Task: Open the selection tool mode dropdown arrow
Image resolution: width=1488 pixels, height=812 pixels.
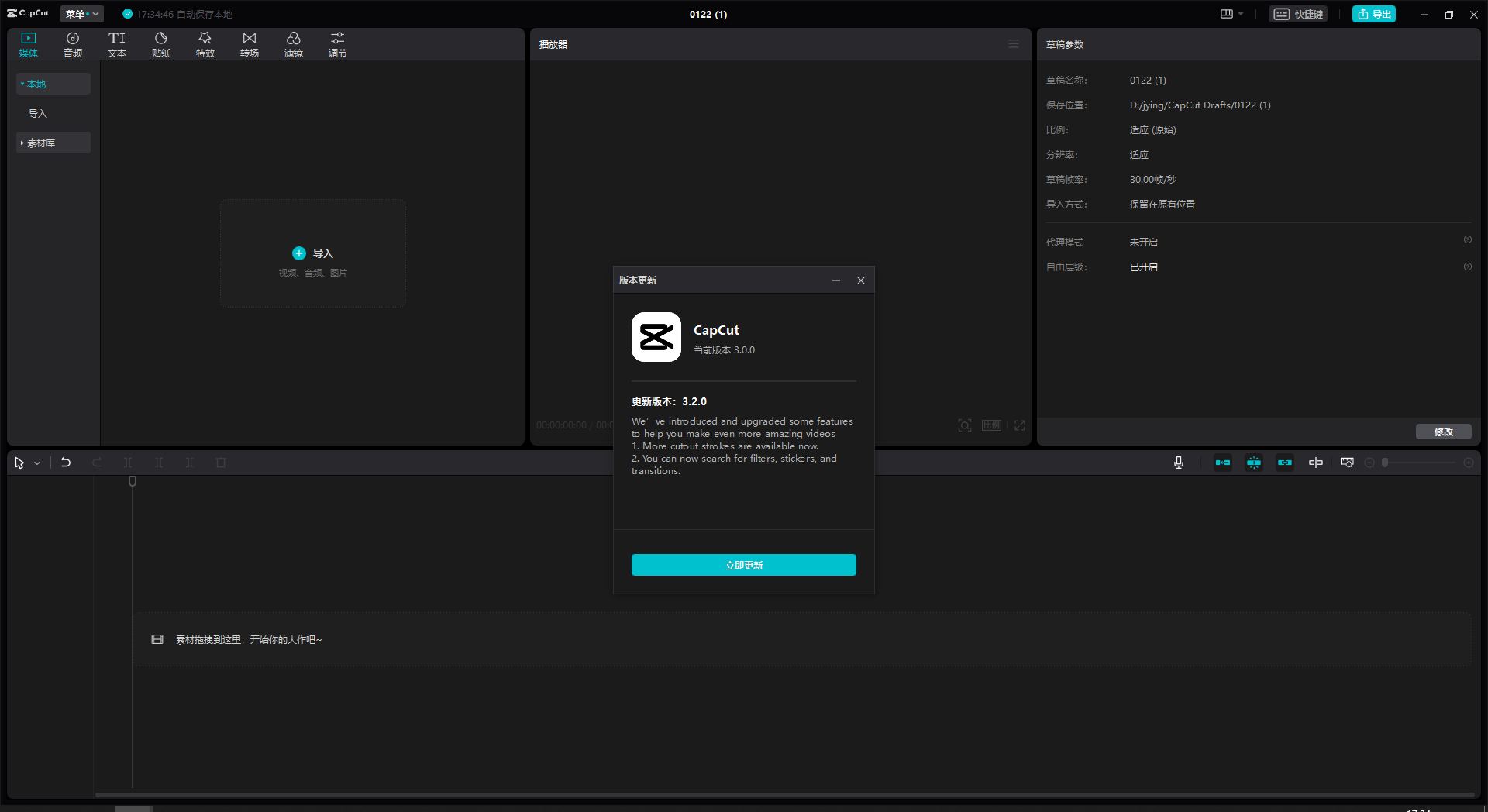Action: point(37,463)
